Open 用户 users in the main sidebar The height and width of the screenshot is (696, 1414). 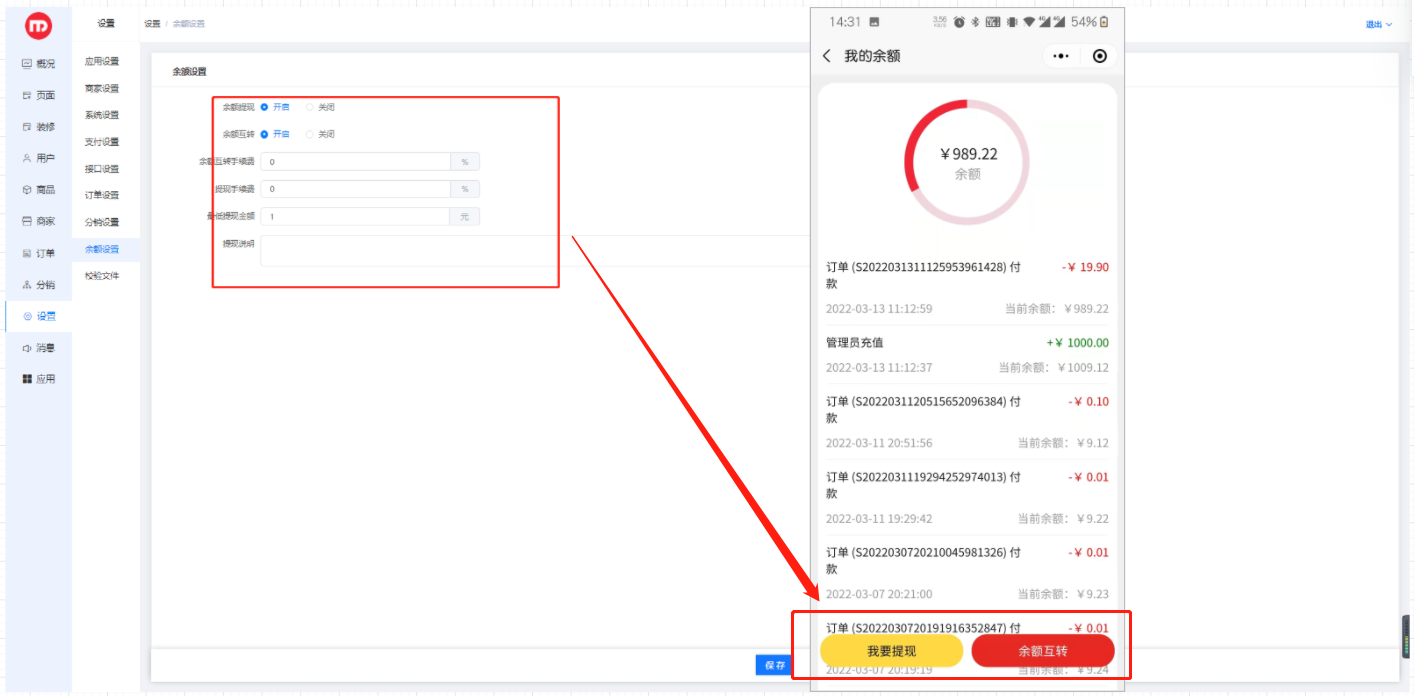click(39, 158)
